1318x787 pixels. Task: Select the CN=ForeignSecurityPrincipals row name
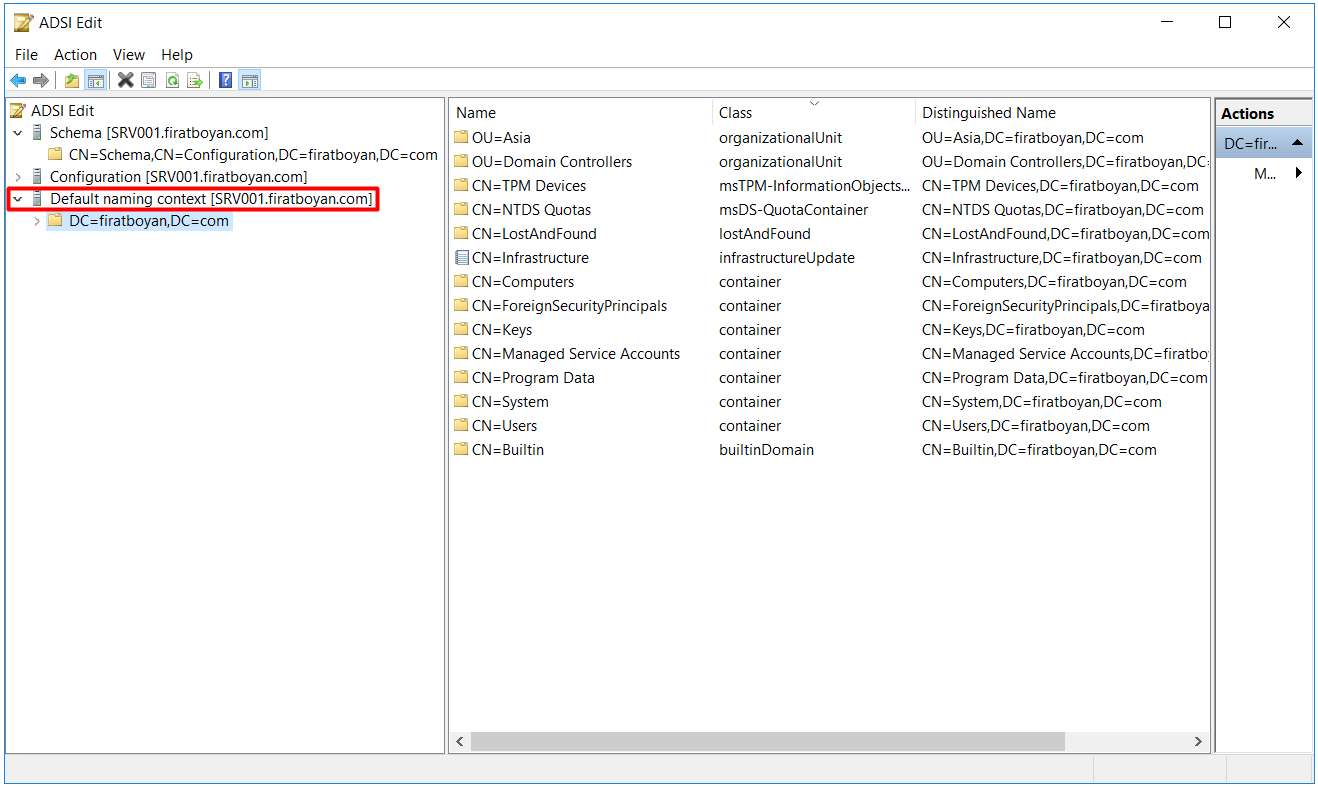point(569,306)
